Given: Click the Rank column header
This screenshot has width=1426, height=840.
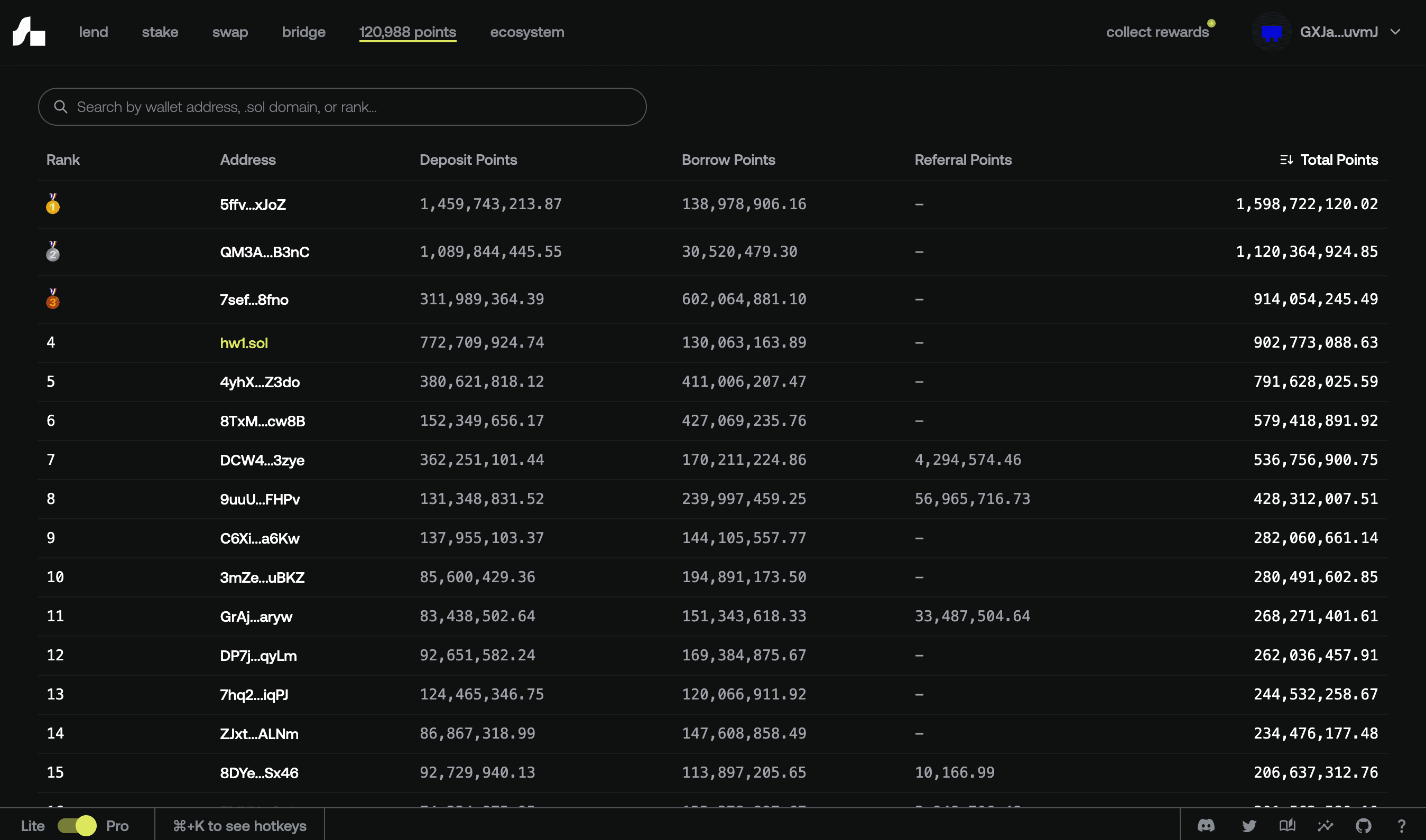Looking at the screenshot, I should [63, 160].
